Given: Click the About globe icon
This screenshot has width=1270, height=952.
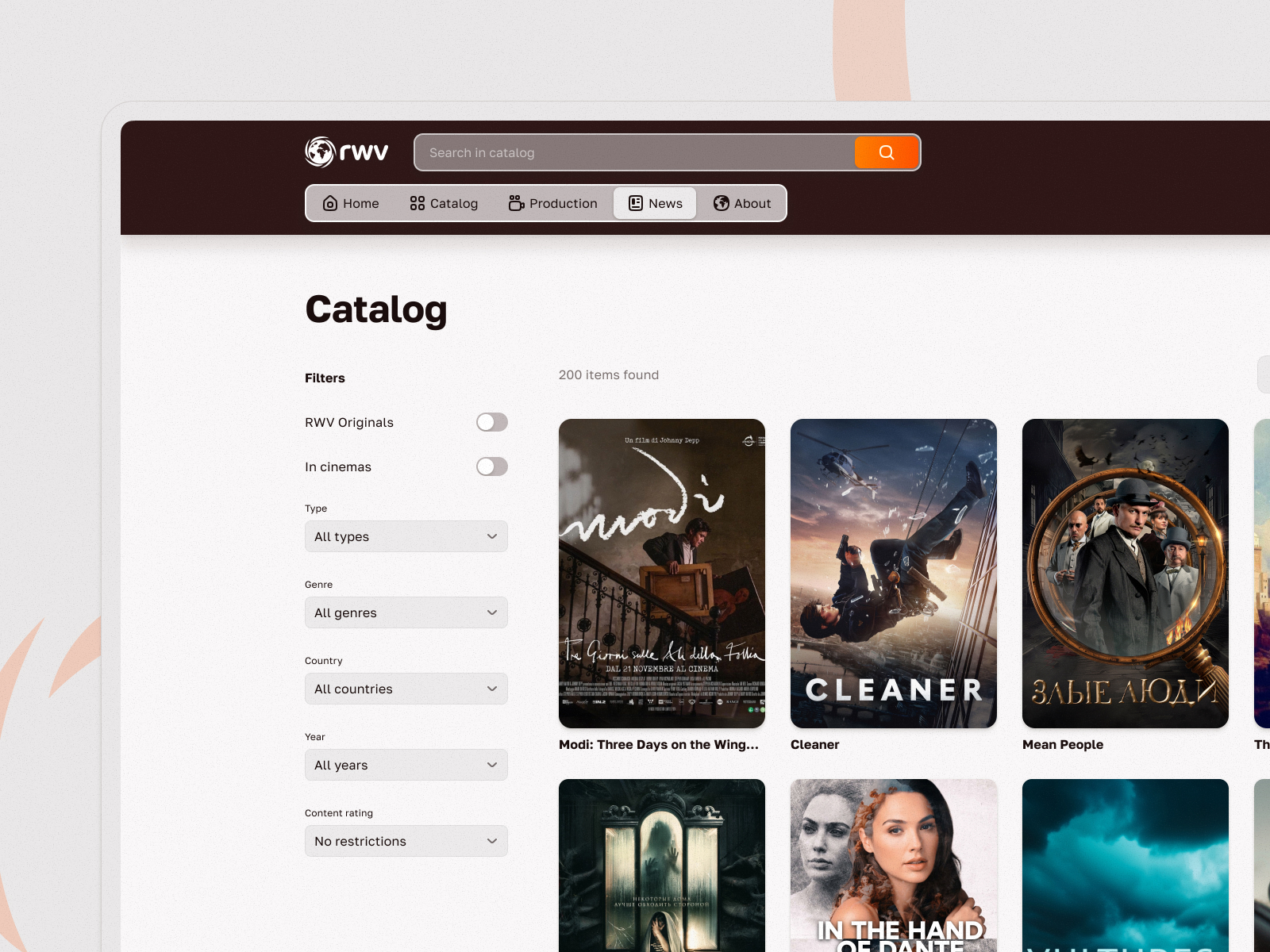Looking at the screenshot, I should point(722,203).
